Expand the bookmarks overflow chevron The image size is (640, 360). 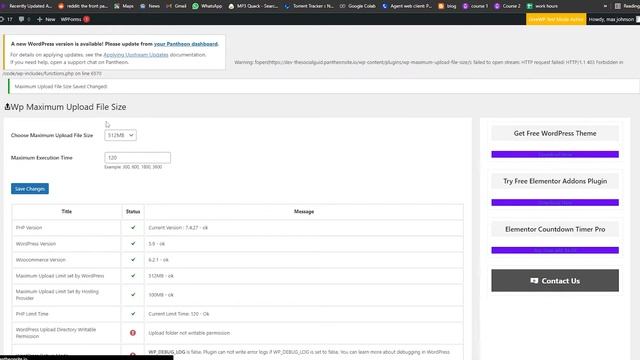pyautogui.click(x=605, y=6)
